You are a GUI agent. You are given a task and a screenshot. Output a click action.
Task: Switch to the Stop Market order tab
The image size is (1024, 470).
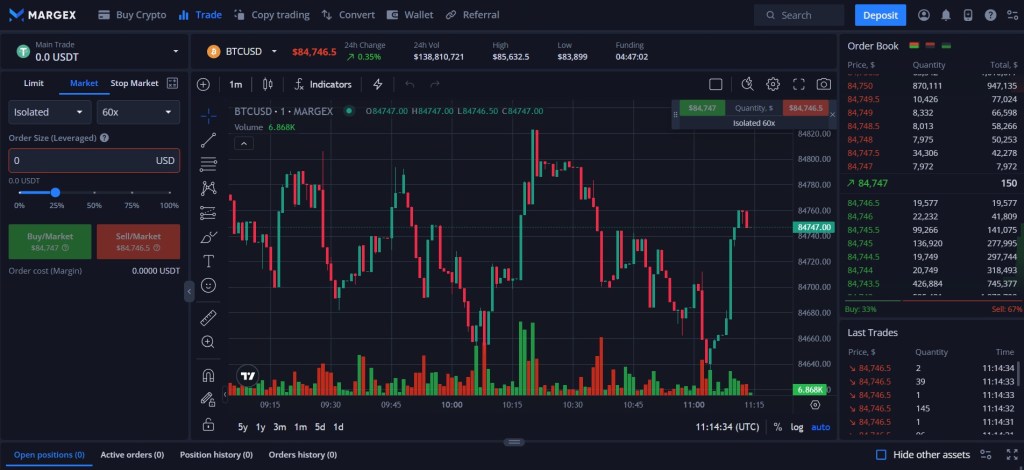[x=135, y=83]
